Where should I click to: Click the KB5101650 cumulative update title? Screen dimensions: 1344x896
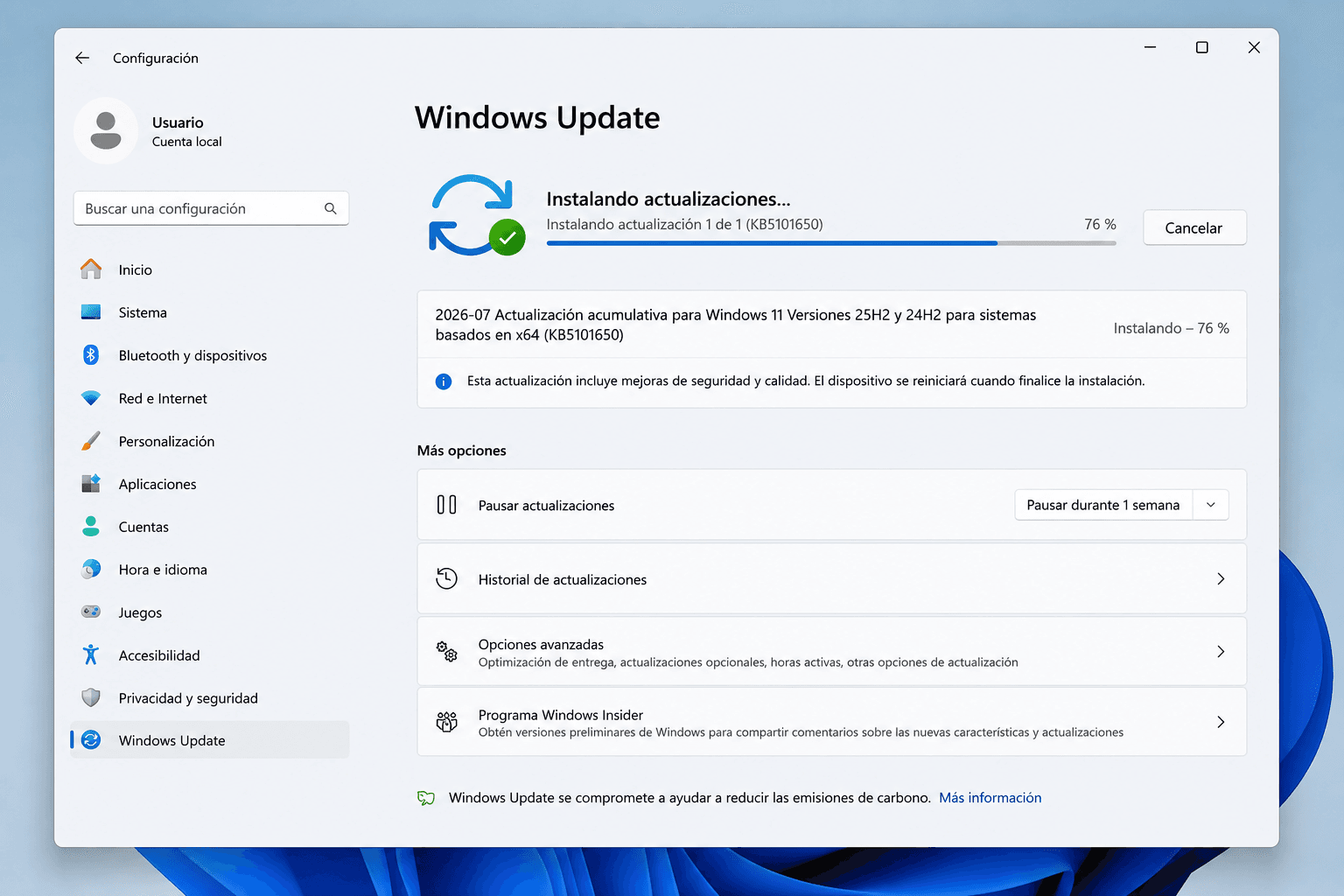point(736,325)
